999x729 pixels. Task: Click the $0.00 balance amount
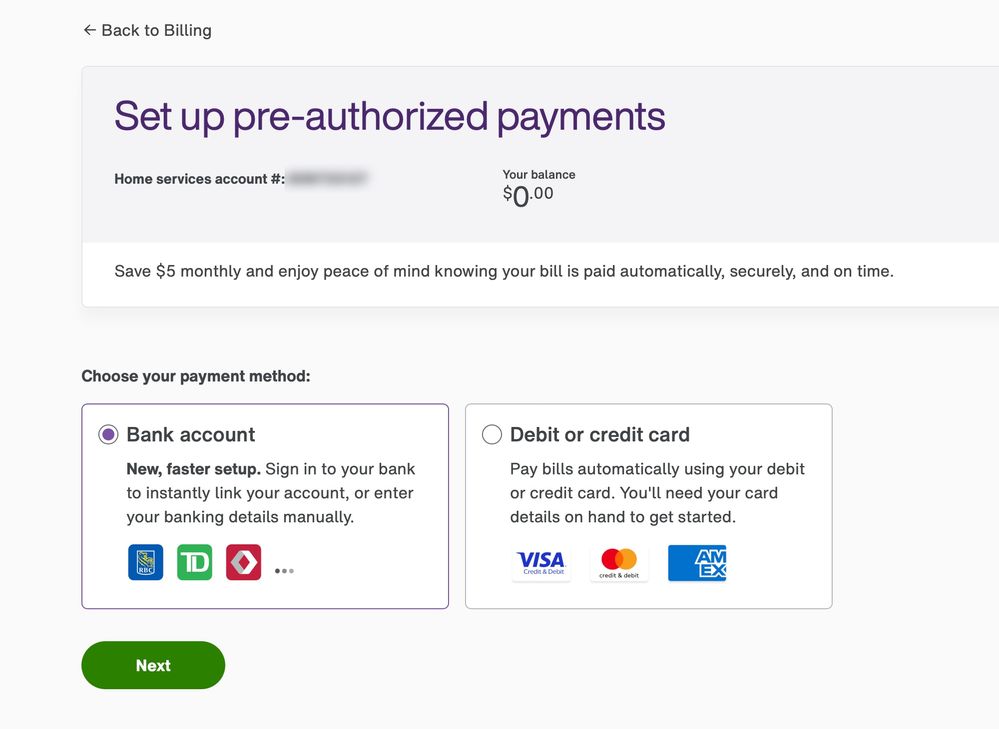point(528,195)
